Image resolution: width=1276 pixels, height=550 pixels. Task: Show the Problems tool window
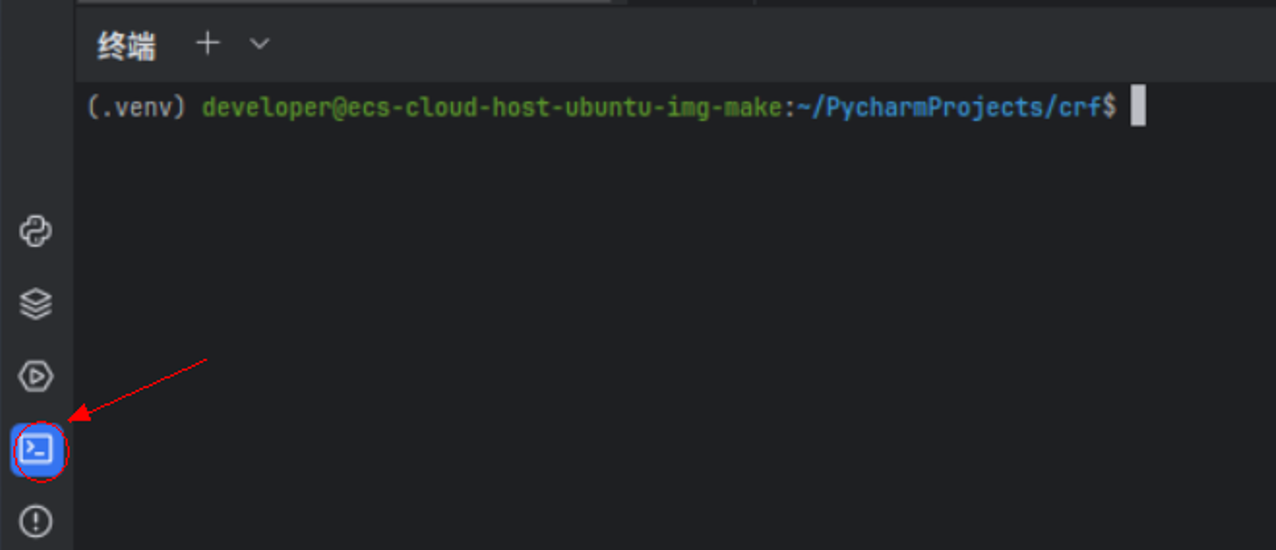coord(36,521)
